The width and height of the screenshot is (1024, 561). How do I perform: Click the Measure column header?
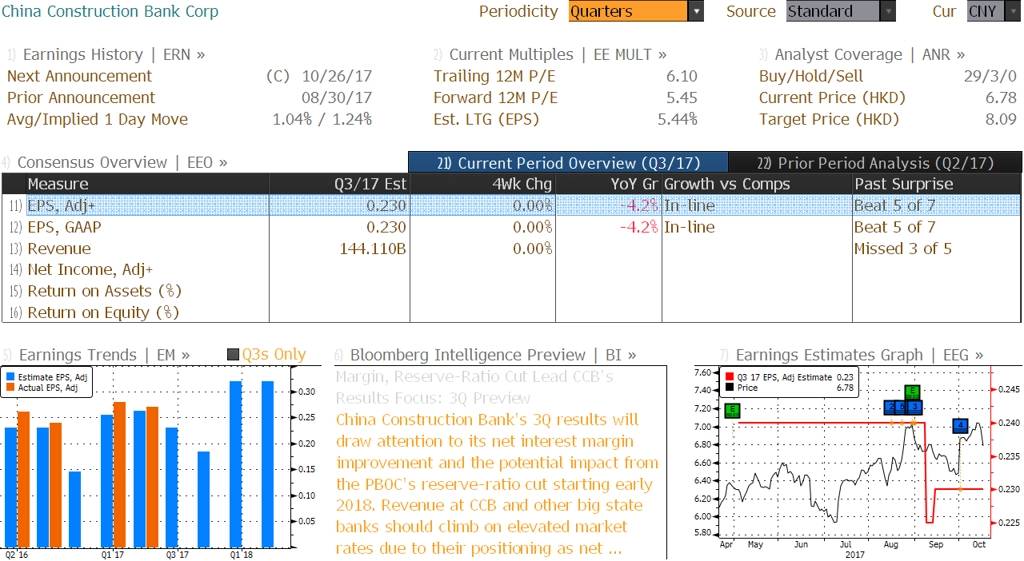(x=147, y=184)
